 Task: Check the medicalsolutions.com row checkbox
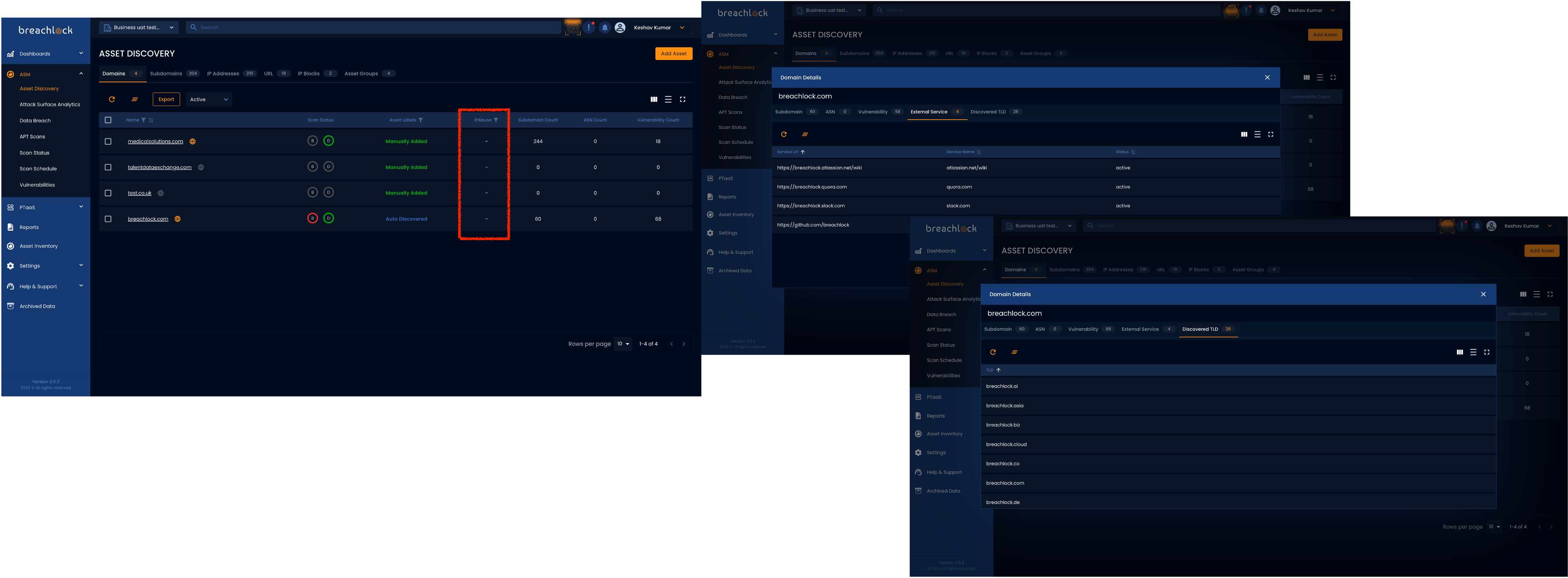point(108,141)
